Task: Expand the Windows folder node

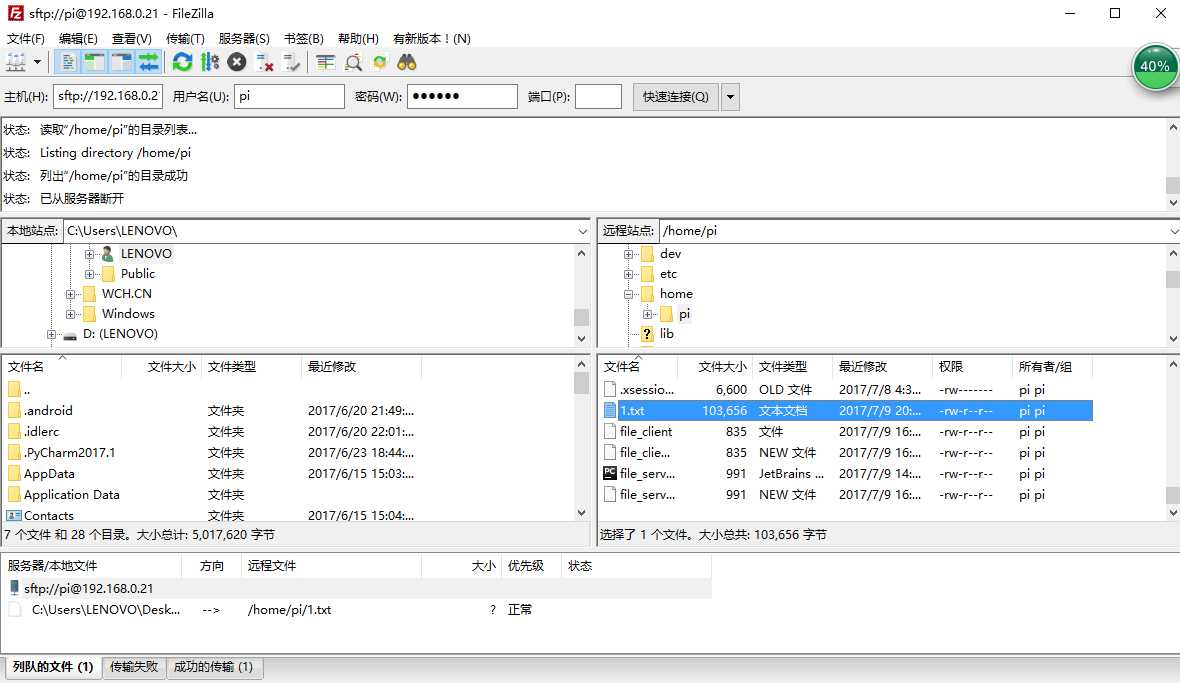Action: click(71, 314)
